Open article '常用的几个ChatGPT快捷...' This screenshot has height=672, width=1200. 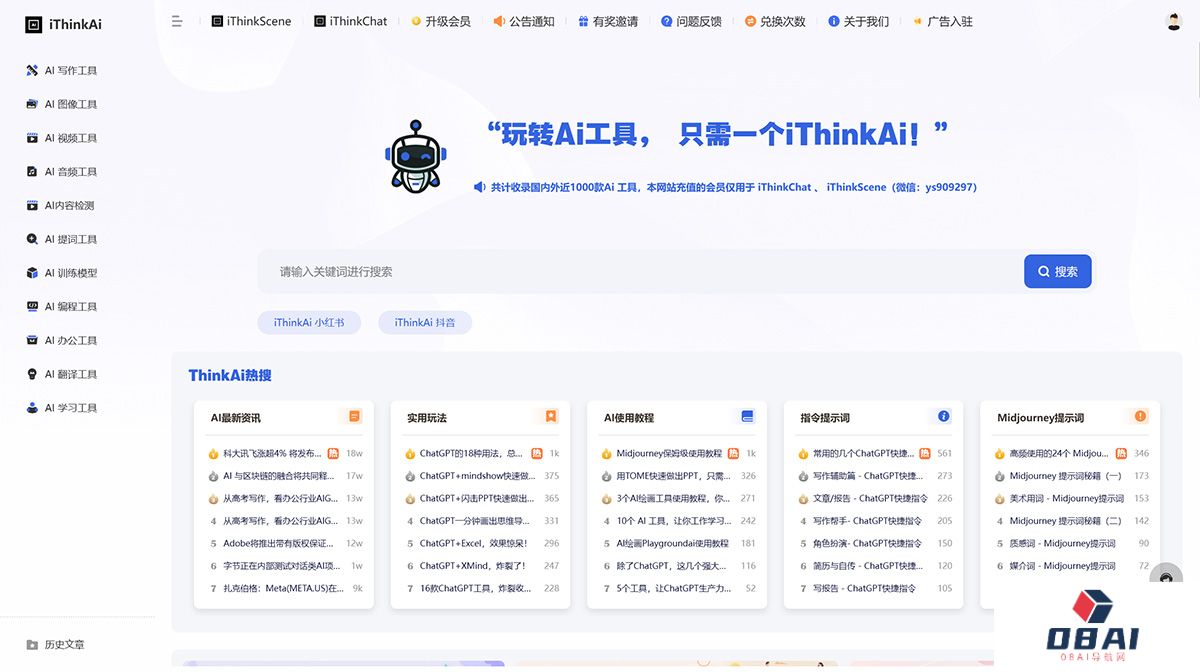point(864,454)
